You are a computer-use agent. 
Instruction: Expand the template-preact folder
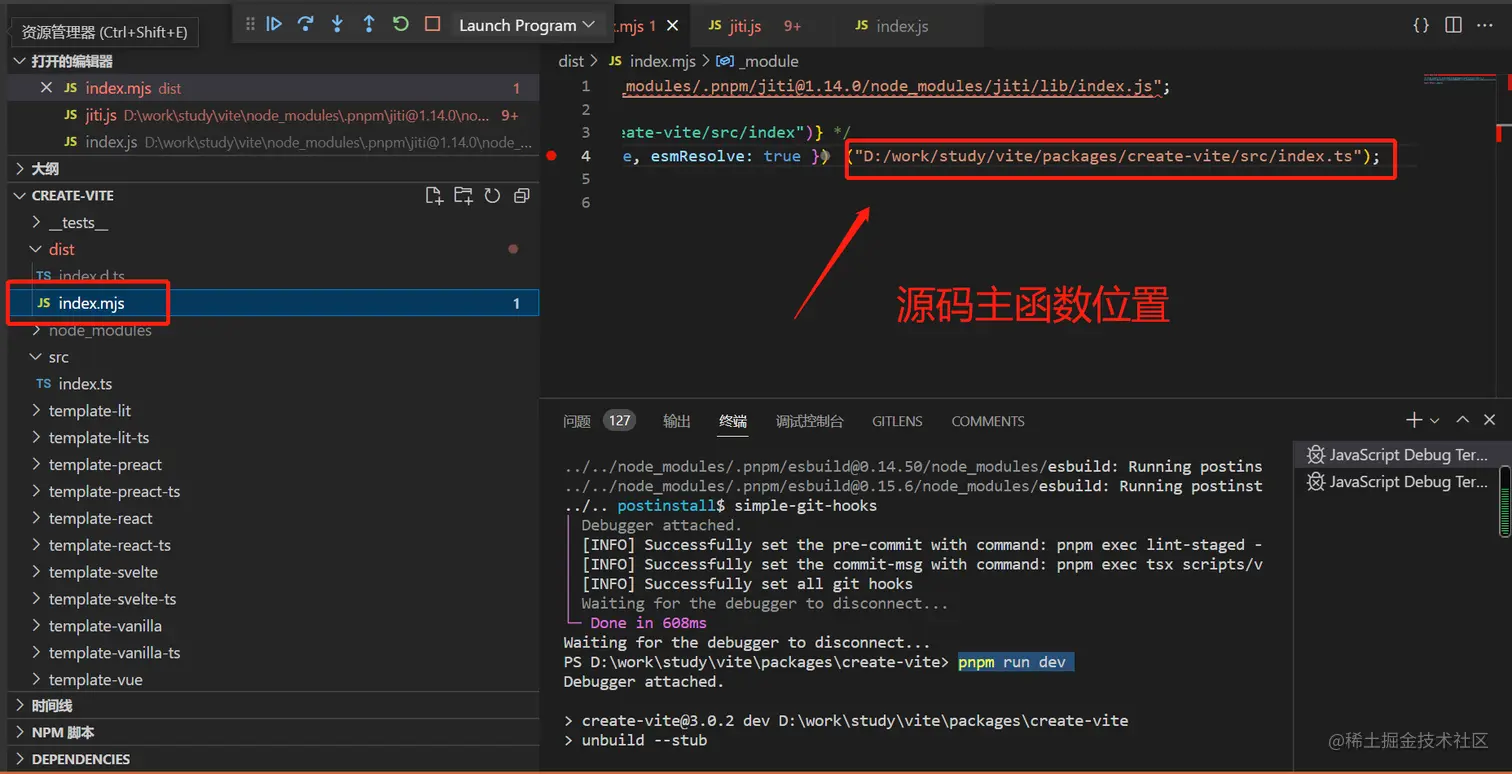(274, 465)
